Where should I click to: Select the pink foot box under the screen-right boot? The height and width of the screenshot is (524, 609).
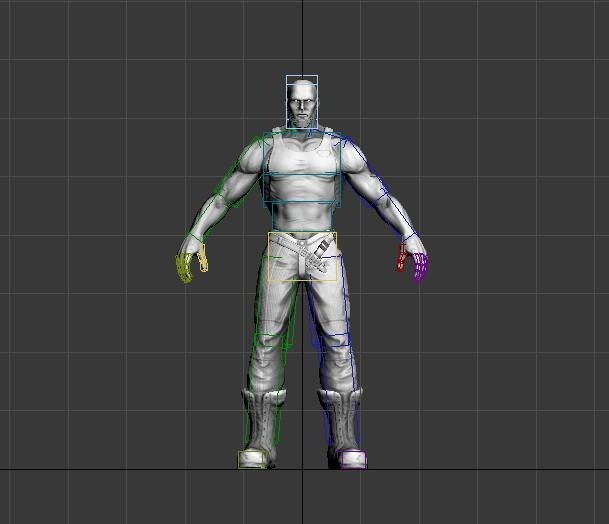pyautogui.click(x=352, y=460)
